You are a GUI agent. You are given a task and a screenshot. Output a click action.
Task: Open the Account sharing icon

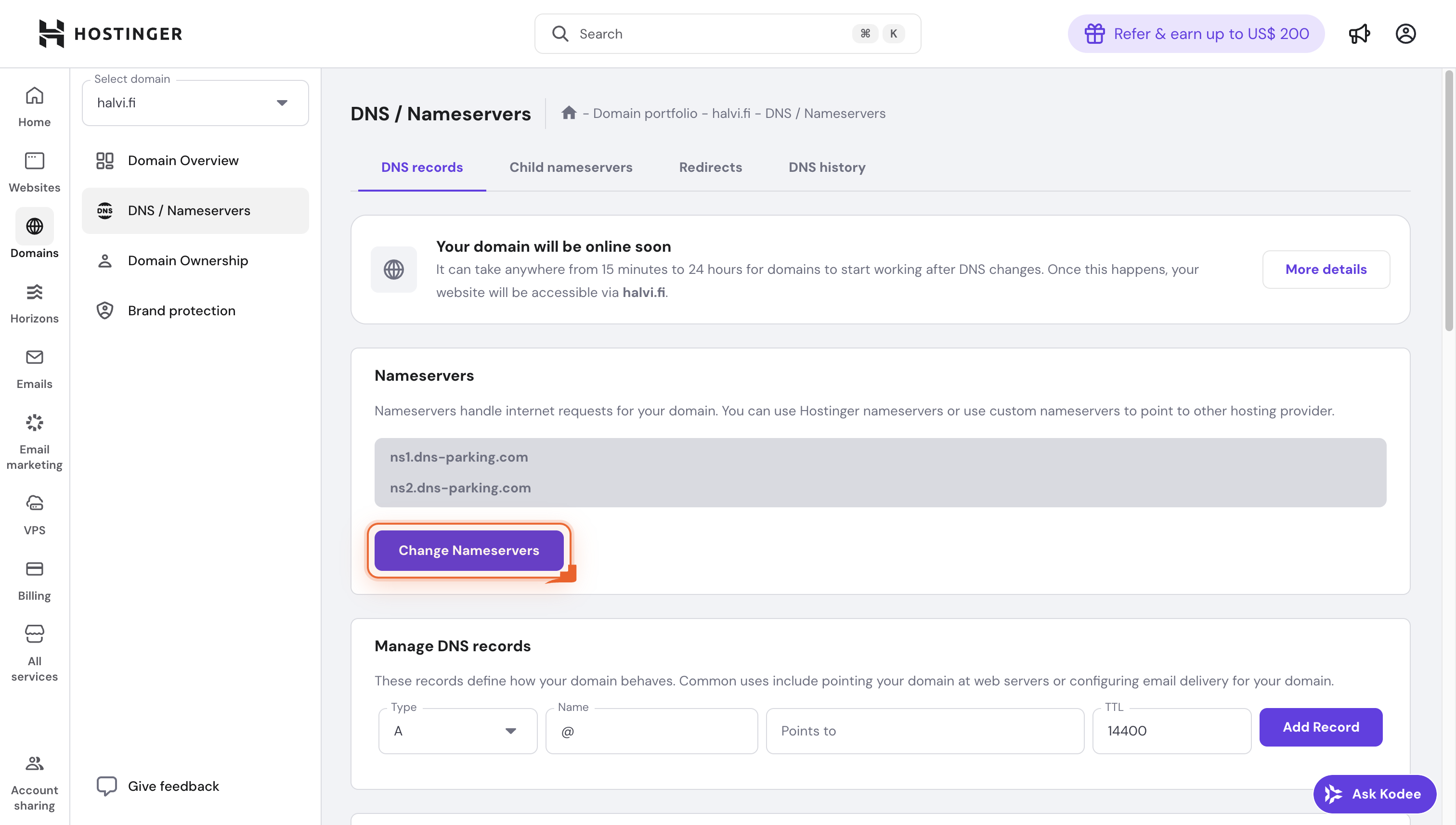pos(34,763)
